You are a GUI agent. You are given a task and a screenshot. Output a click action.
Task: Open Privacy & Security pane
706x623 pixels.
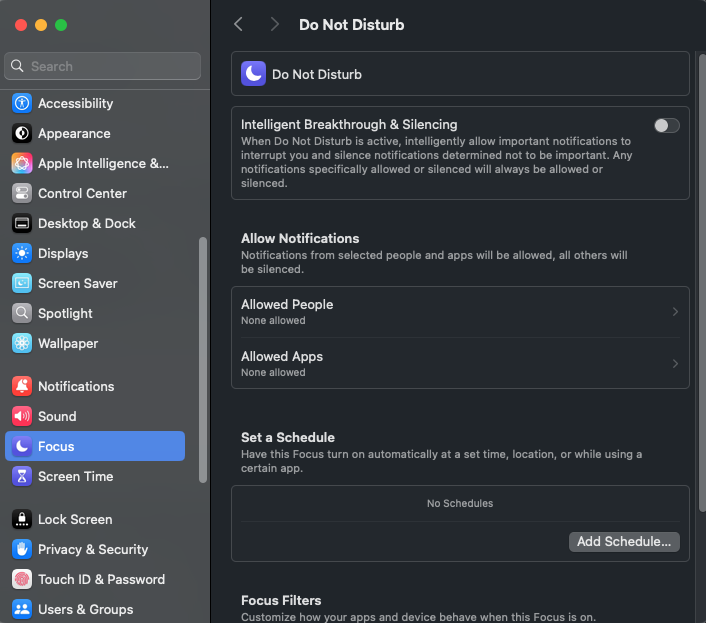tap(95, 549)
